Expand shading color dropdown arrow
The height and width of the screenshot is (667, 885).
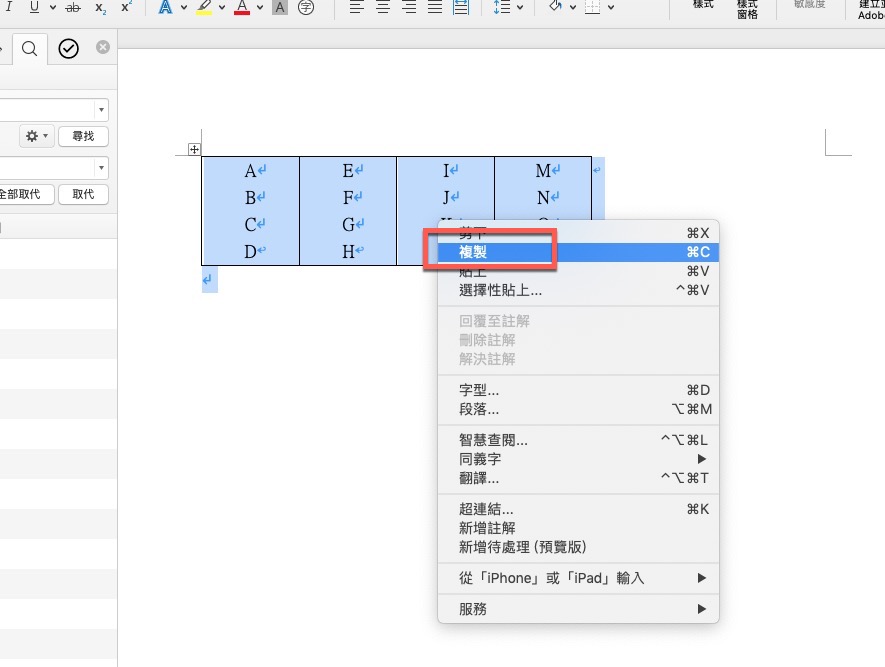pyautogui.click(x=573, y=7)
